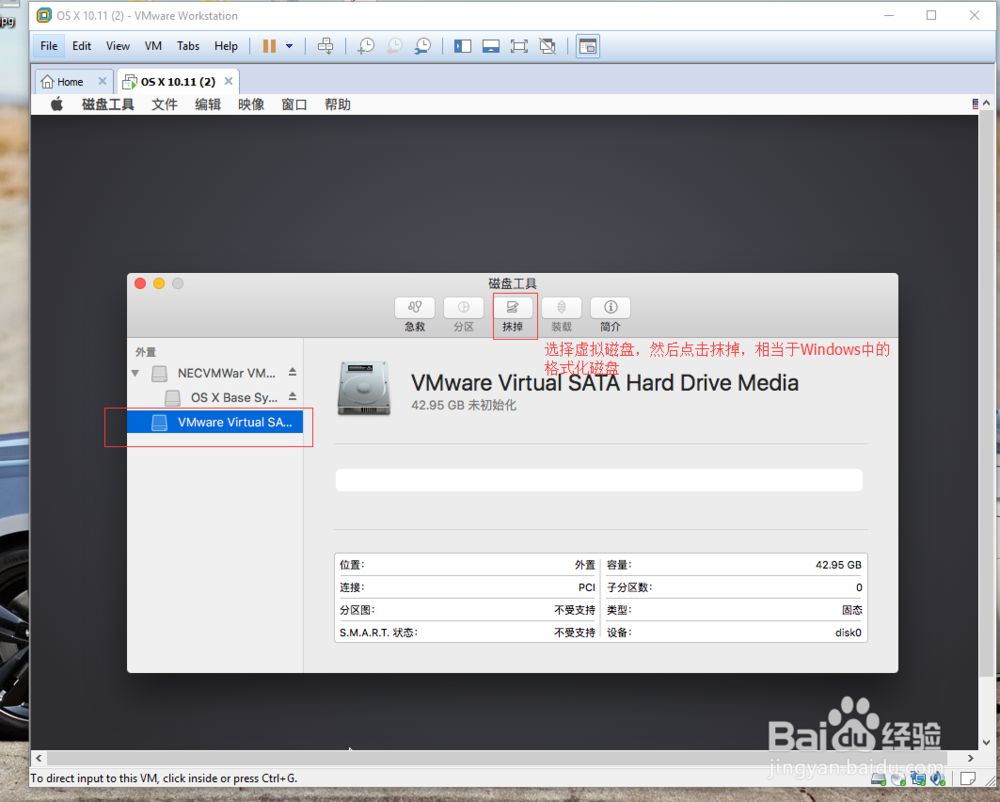Open the message log icon in status bar
This screenshot has height=802, width=1000.
pyautogui.click(x=968, y=778)
